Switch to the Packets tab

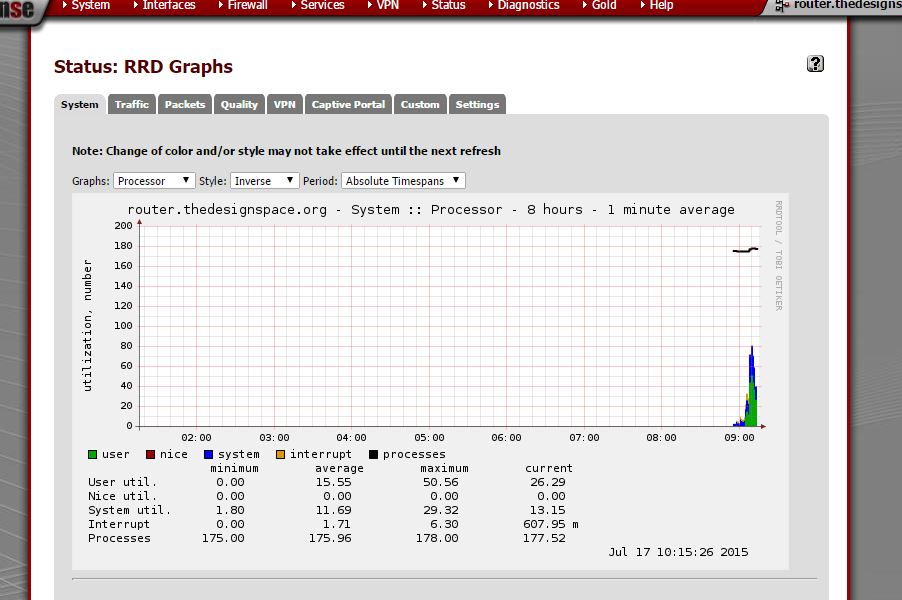185,105
